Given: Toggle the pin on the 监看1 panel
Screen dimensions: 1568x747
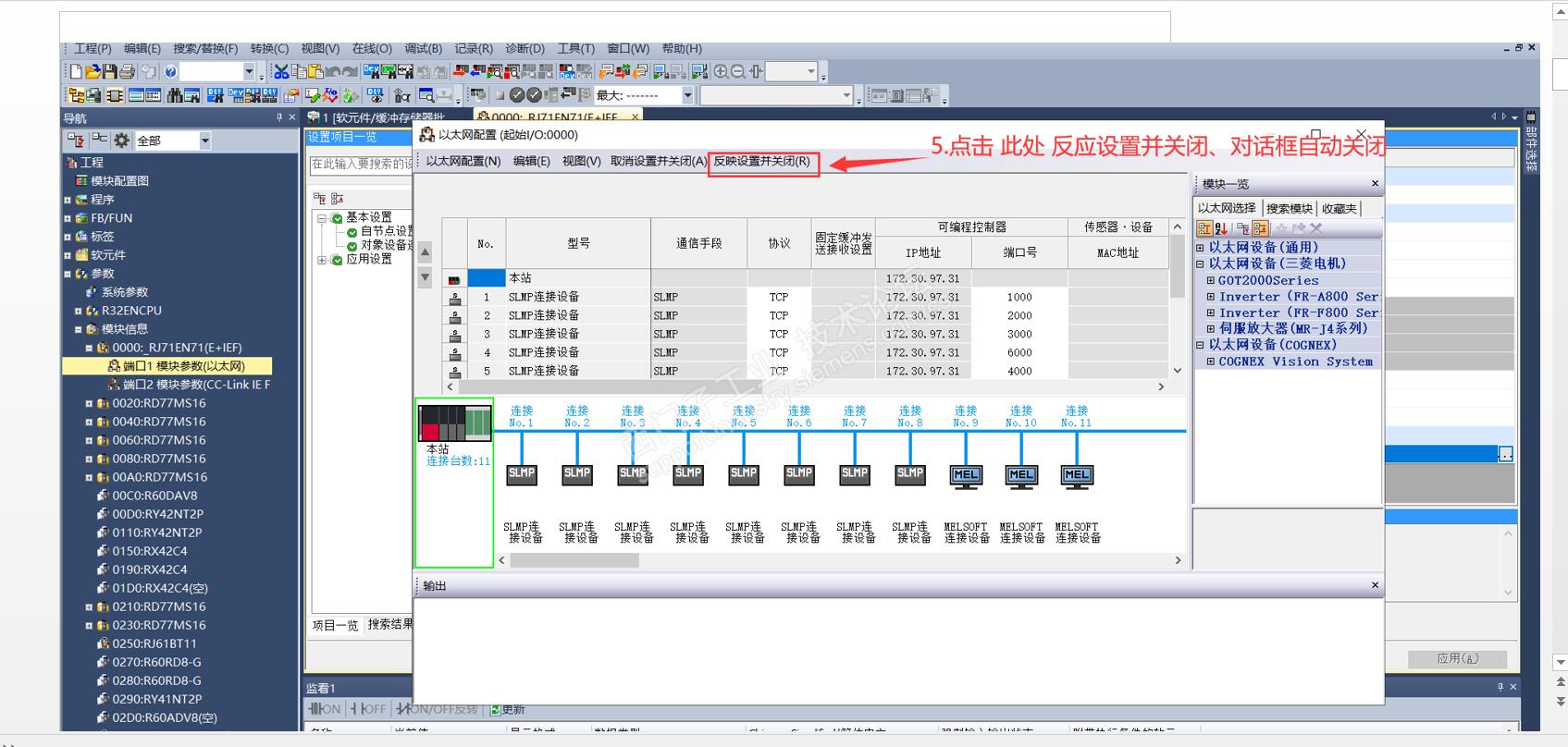Looking at the screenshot, I should [x=1500, y=687].
